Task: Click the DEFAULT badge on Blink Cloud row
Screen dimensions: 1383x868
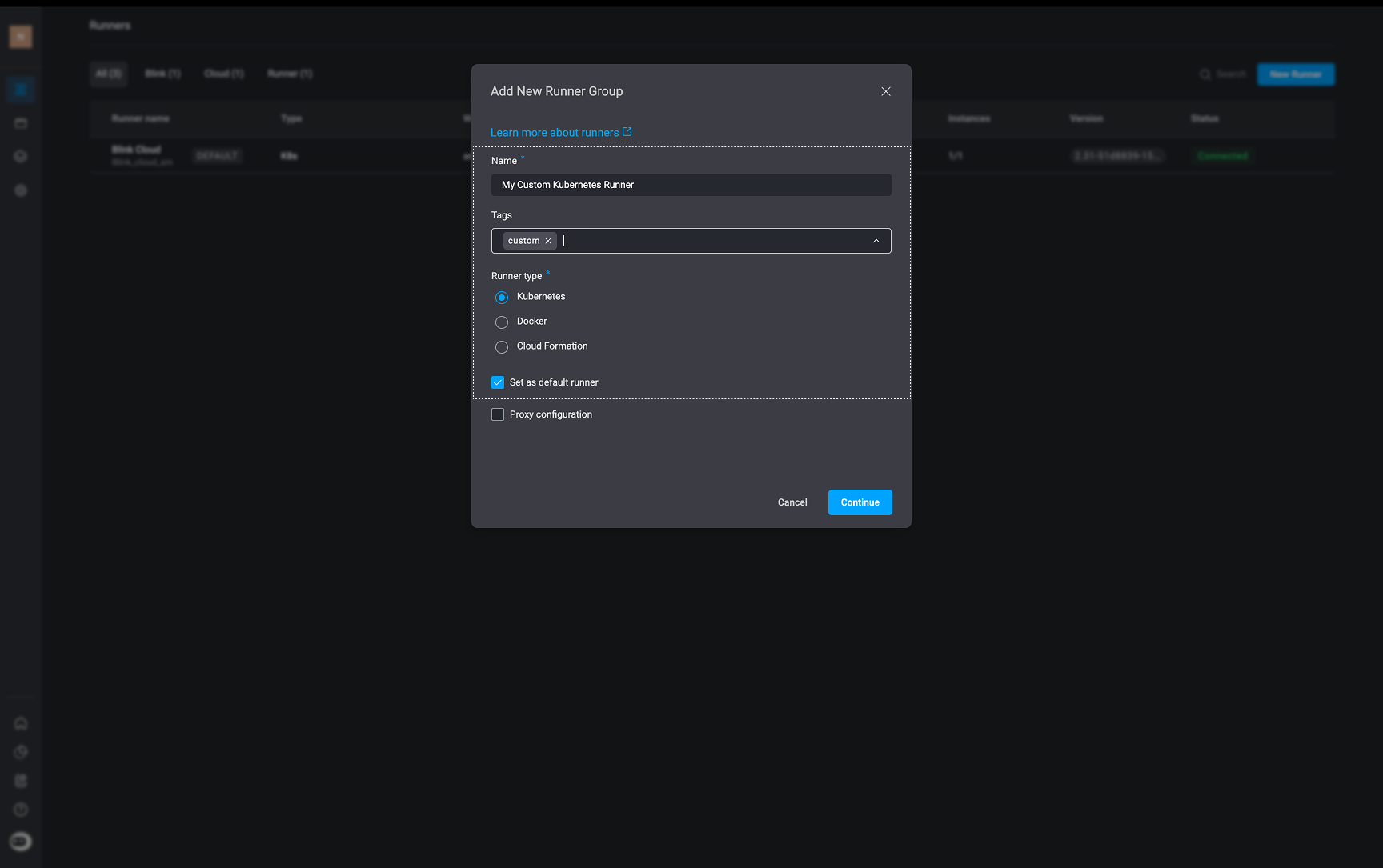Action: tap(218, 156)
